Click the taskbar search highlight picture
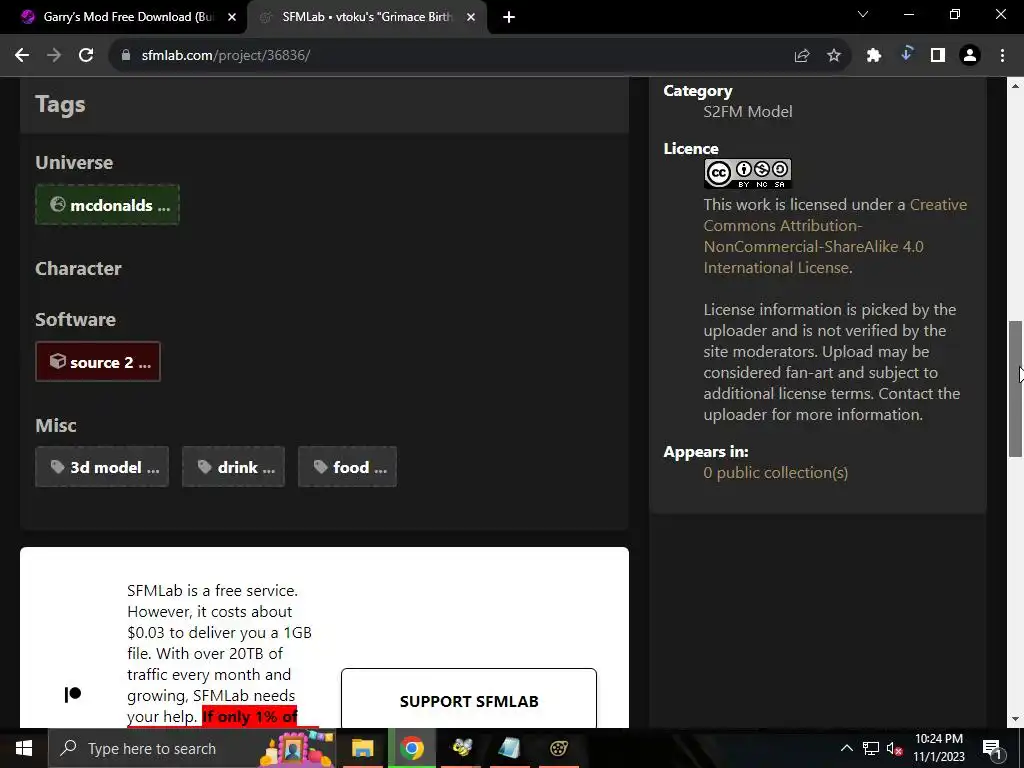The image size is (1024, 768). pyautogui.click(x=298, y=748)
